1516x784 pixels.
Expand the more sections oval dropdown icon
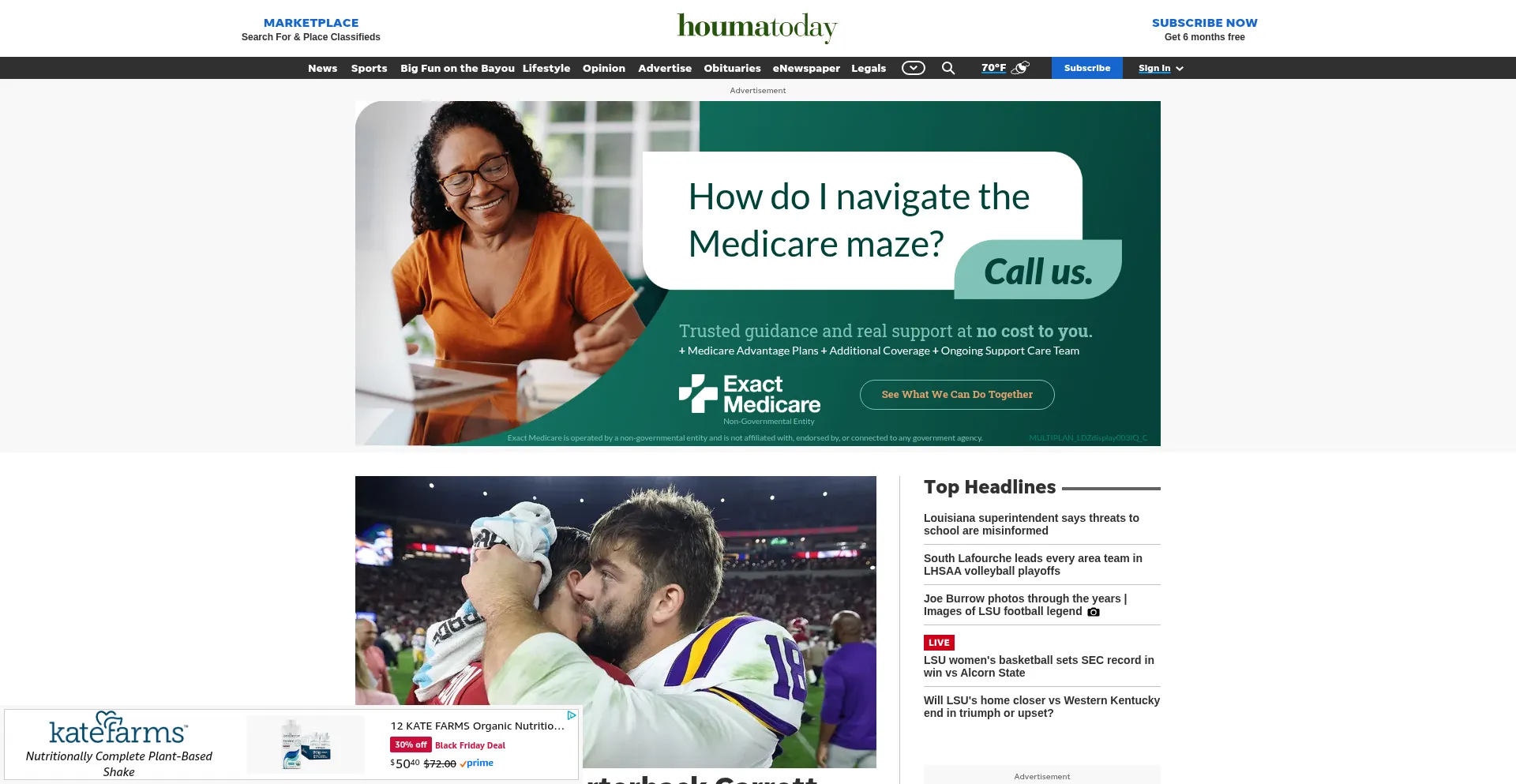(914, 68)
